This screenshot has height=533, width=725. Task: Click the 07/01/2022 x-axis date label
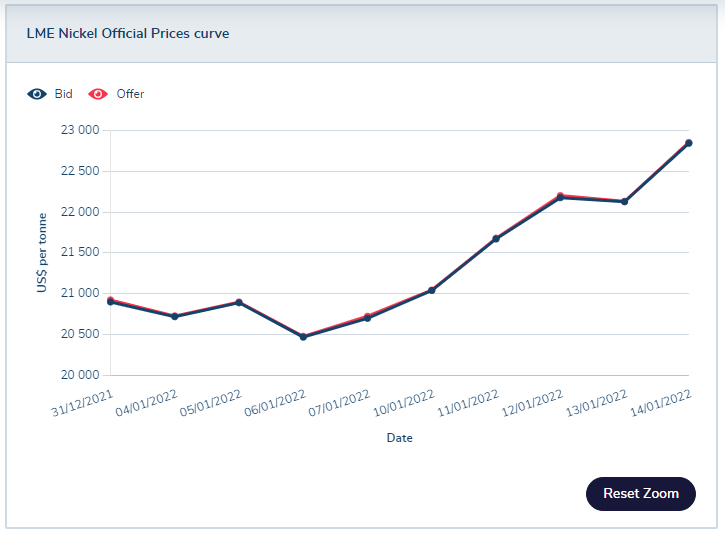339,403
